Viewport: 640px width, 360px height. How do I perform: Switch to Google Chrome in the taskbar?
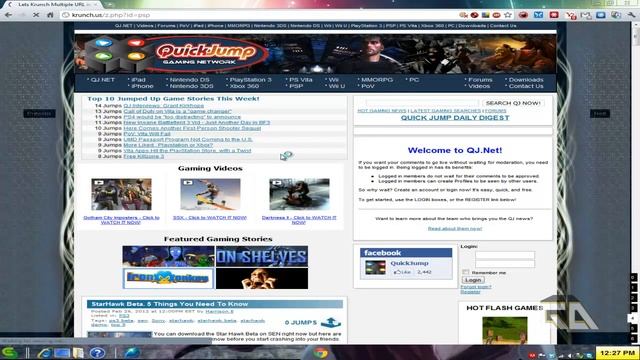[x=321, y=353]
